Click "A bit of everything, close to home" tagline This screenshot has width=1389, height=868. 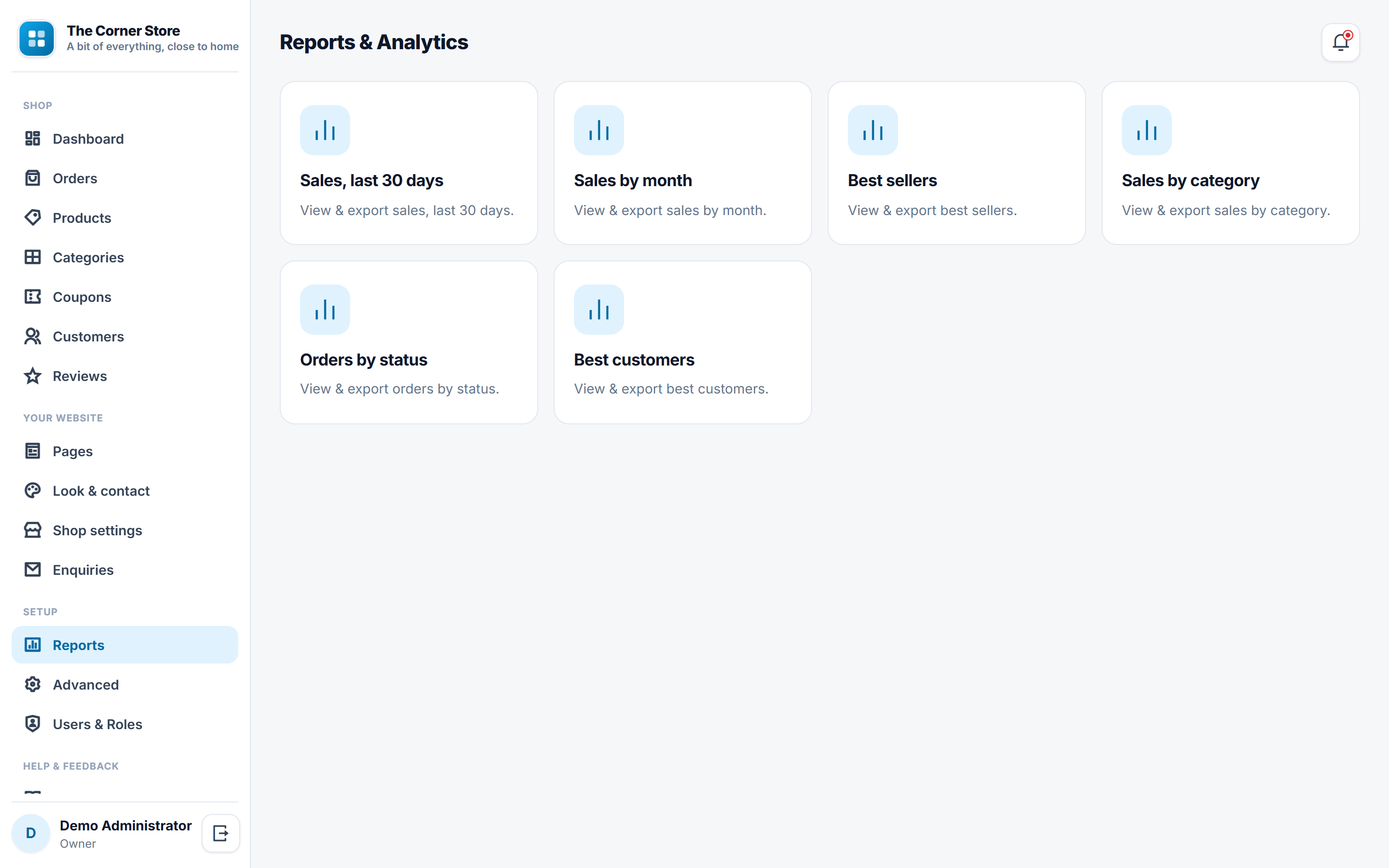[153, 46]
